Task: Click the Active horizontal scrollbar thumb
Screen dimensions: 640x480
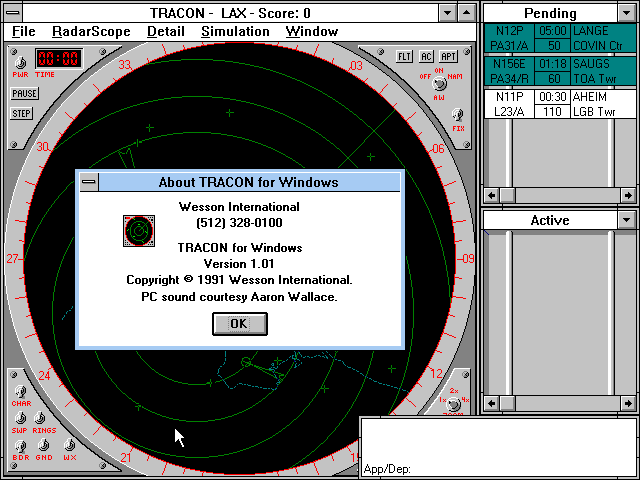Action: pyautogui.click(x=508, y=404)
